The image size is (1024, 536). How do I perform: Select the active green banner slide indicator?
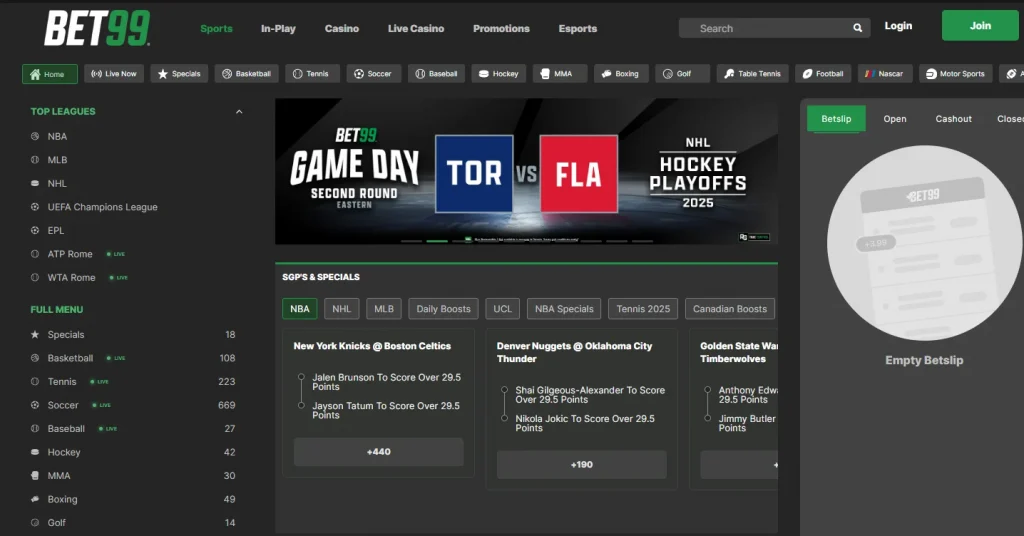[437, 241]
